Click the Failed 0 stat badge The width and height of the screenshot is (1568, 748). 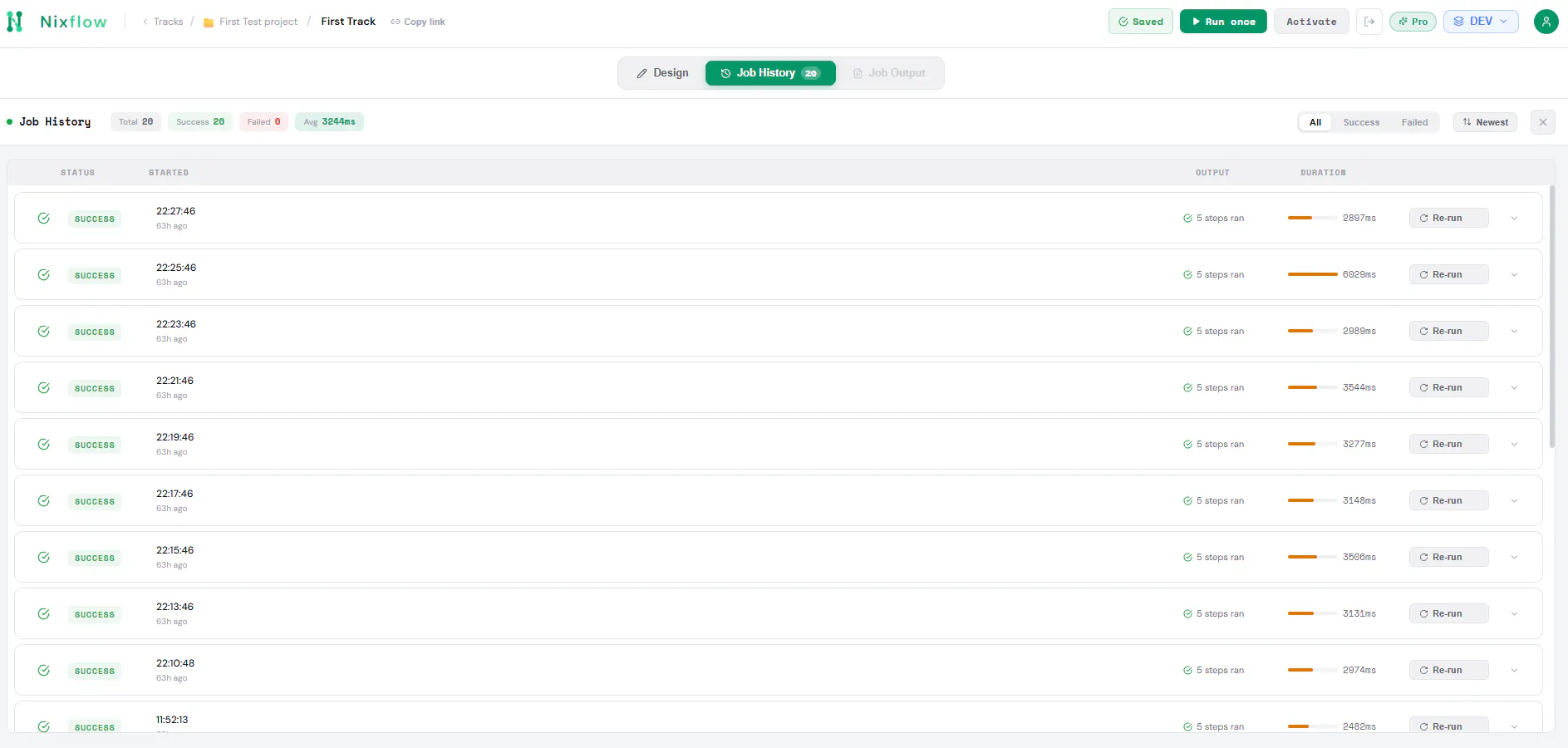tap(264, 122)
